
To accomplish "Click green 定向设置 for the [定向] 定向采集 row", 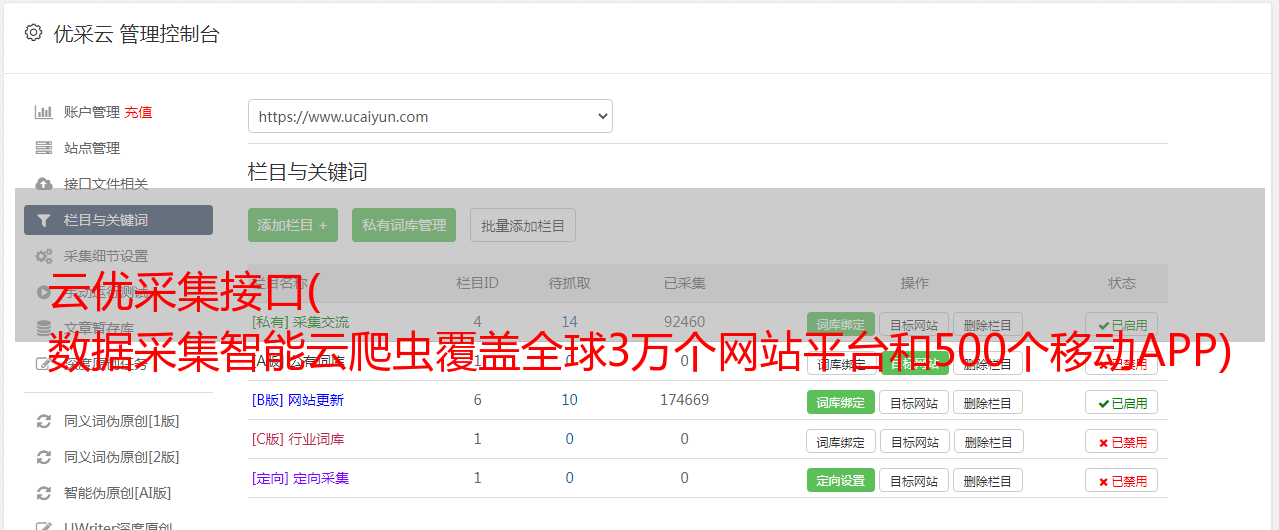I will (841, 480).
